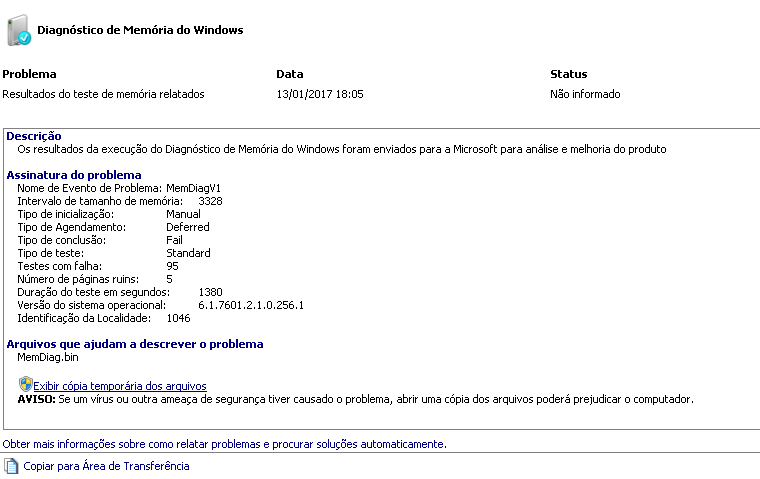This screenshot has width=760, height=479.
Task: Click the shield icon beside Exibir cópia
Action: [x=25, y=384]
